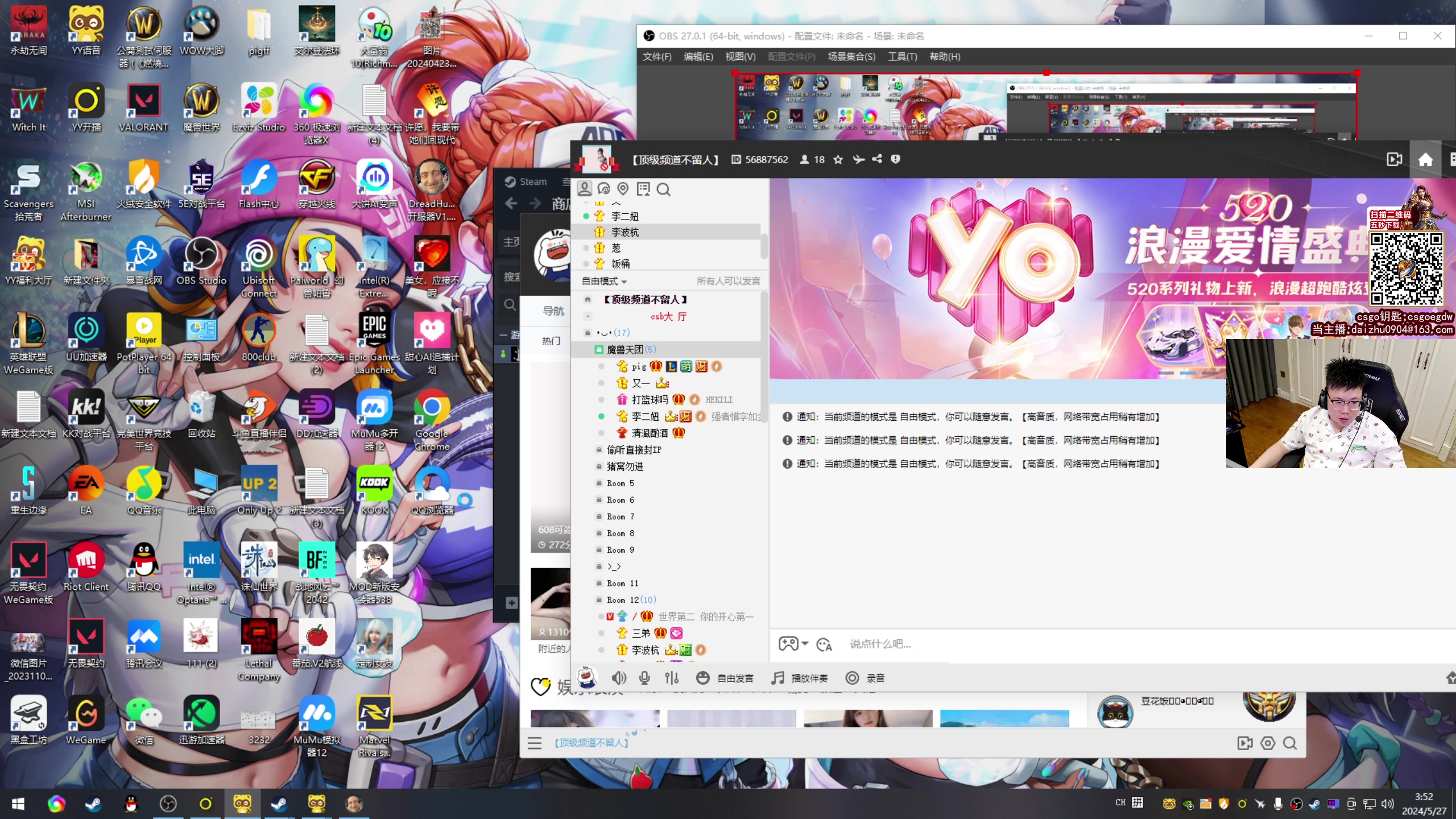This screenshot has height=819, width=1456.
Task: Select the 【顶级频道不留人】 root channel row
Action: tap(645, 300)
